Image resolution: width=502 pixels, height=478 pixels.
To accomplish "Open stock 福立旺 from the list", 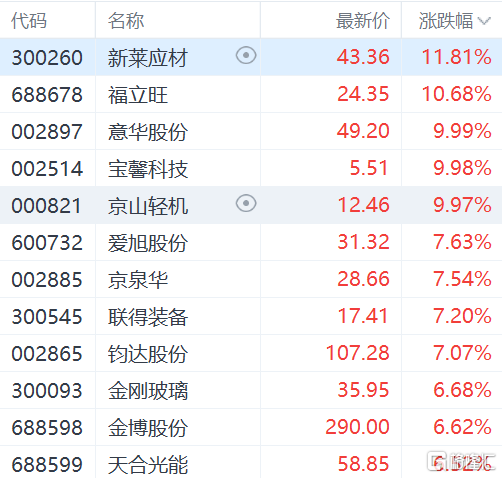I will 138,95.
